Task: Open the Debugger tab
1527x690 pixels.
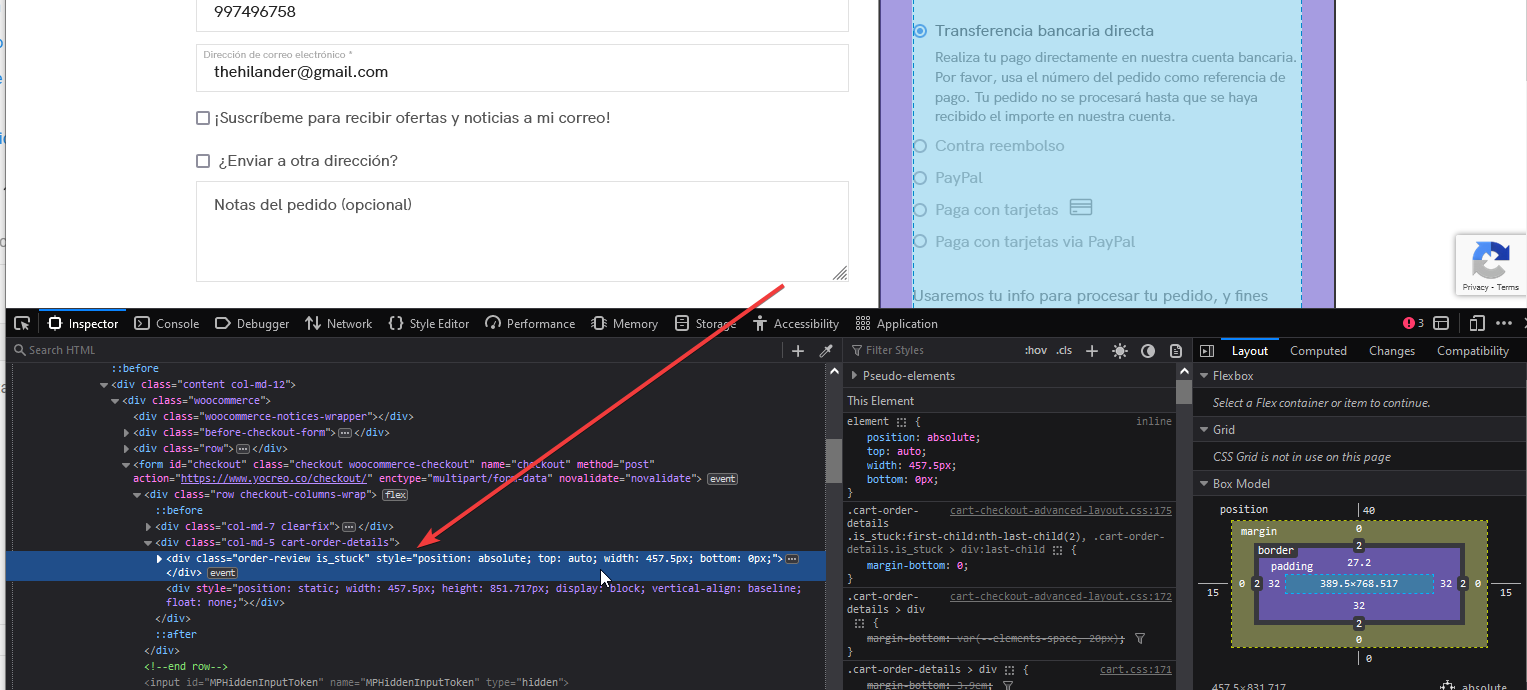Action: (x=254, y=323)
